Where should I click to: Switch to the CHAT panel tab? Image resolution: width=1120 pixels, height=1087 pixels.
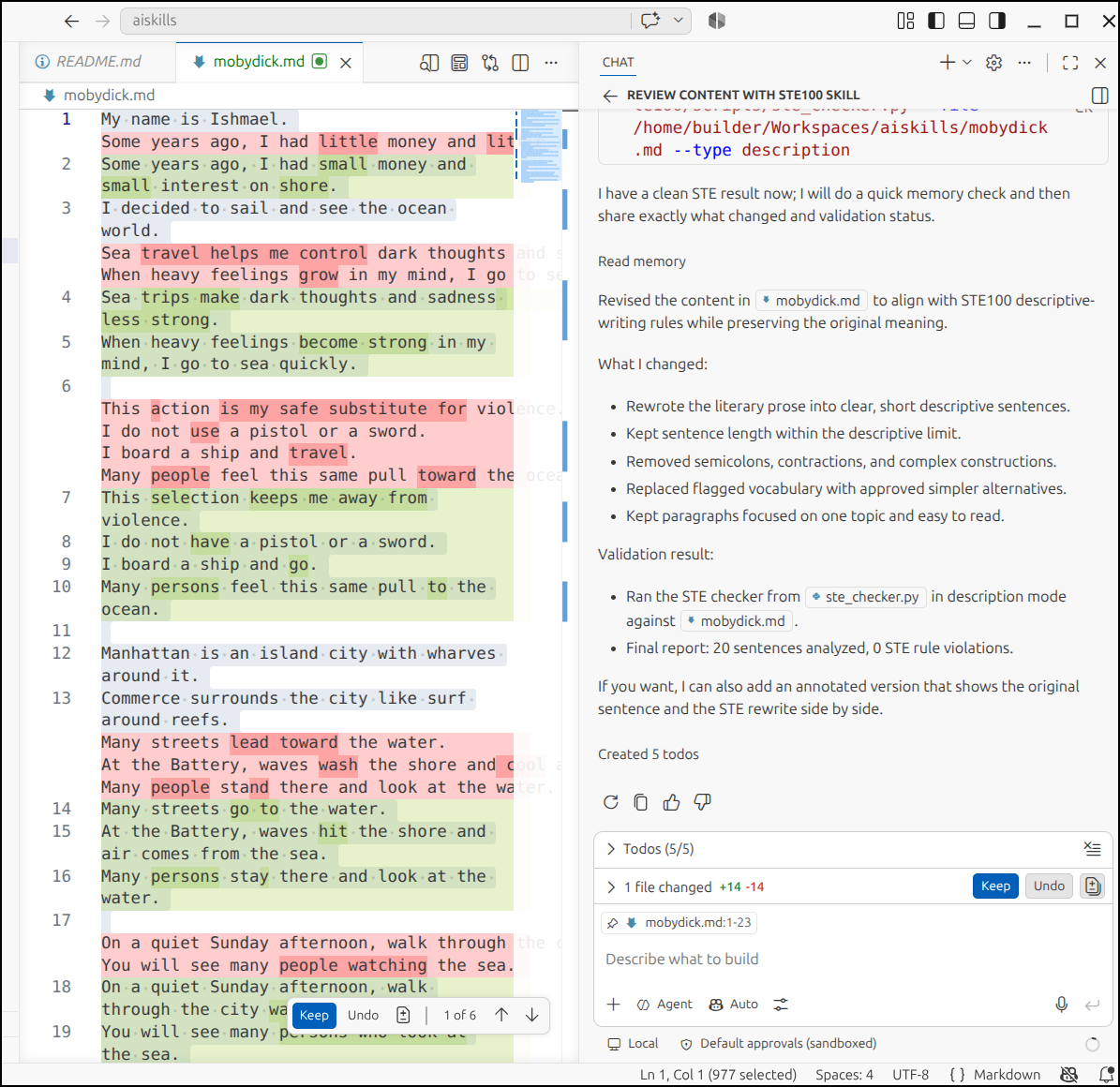tap(618, 62)
